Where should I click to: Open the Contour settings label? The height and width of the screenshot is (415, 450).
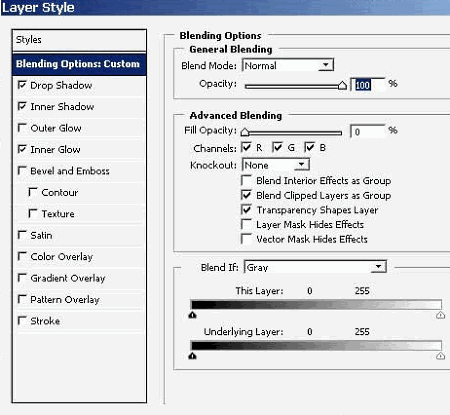click(x=60, y=192)
